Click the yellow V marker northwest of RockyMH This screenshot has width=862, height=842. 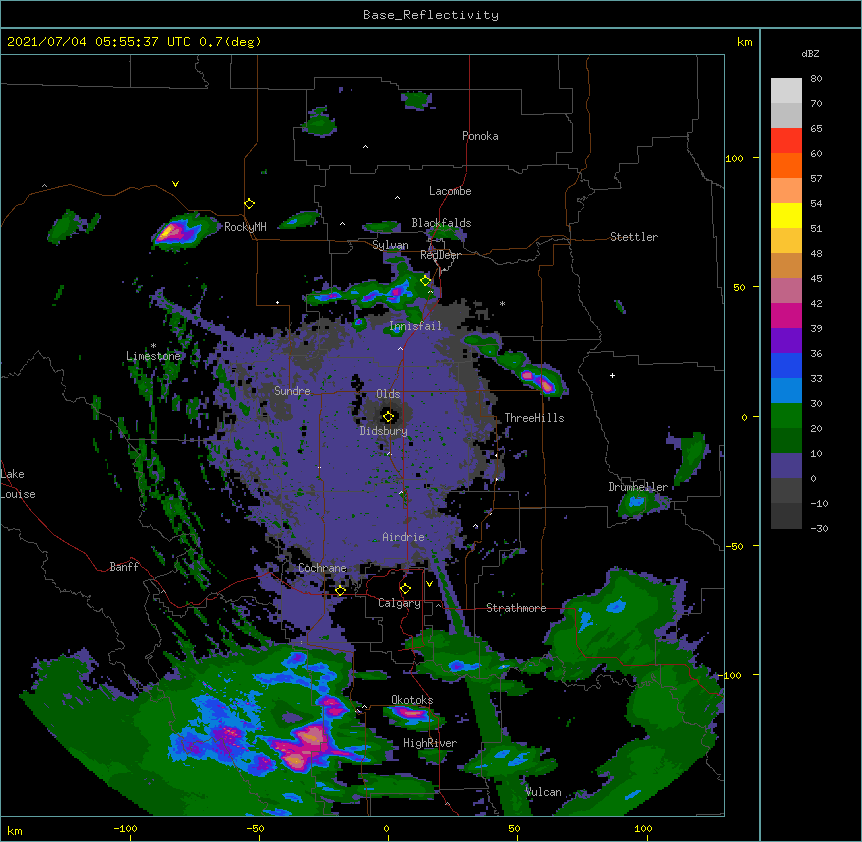click(175, 184)
